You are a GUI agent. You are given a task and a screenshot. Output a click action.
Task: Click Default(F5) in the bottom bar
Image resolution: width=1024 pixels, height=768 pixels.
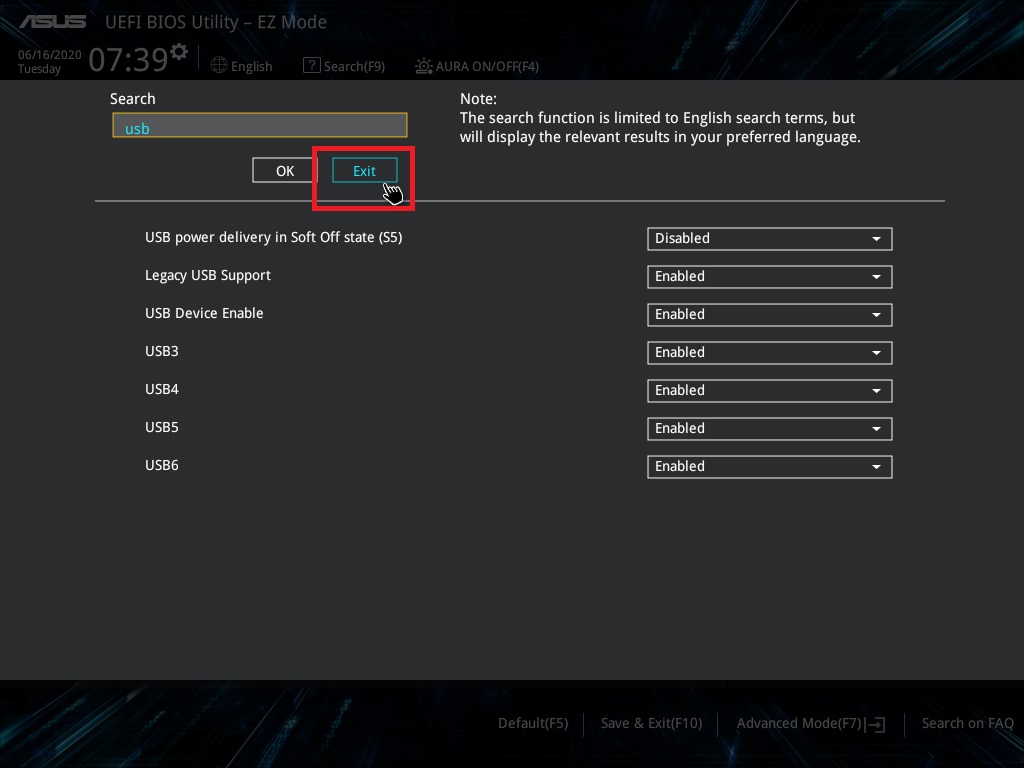click(533, 723)
